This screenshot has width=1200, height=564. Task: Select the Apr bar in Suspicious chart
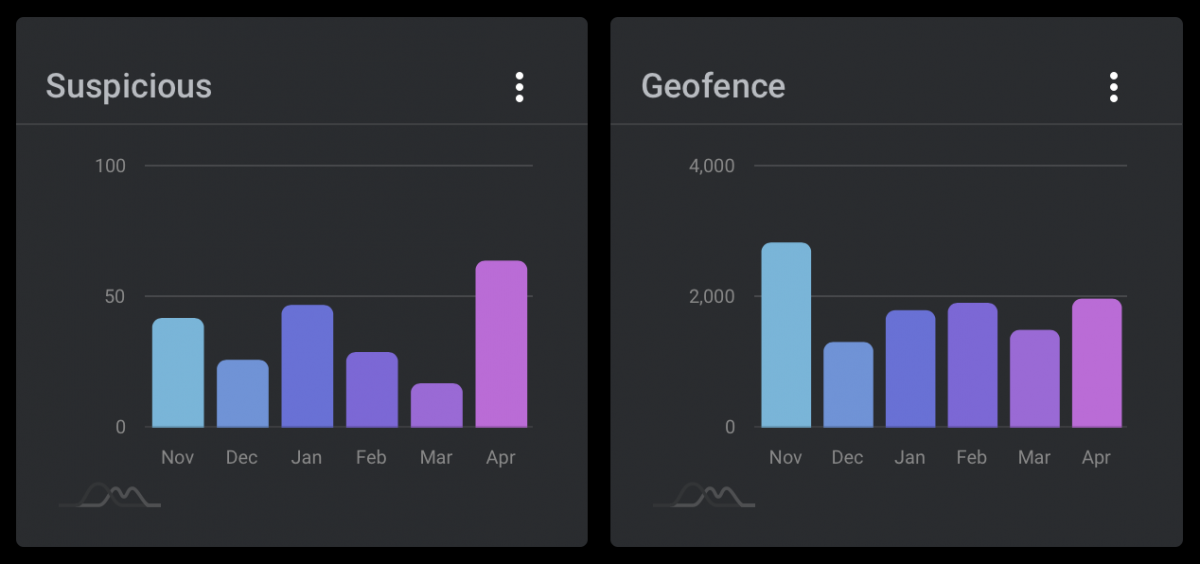click(x=501, y=344)
